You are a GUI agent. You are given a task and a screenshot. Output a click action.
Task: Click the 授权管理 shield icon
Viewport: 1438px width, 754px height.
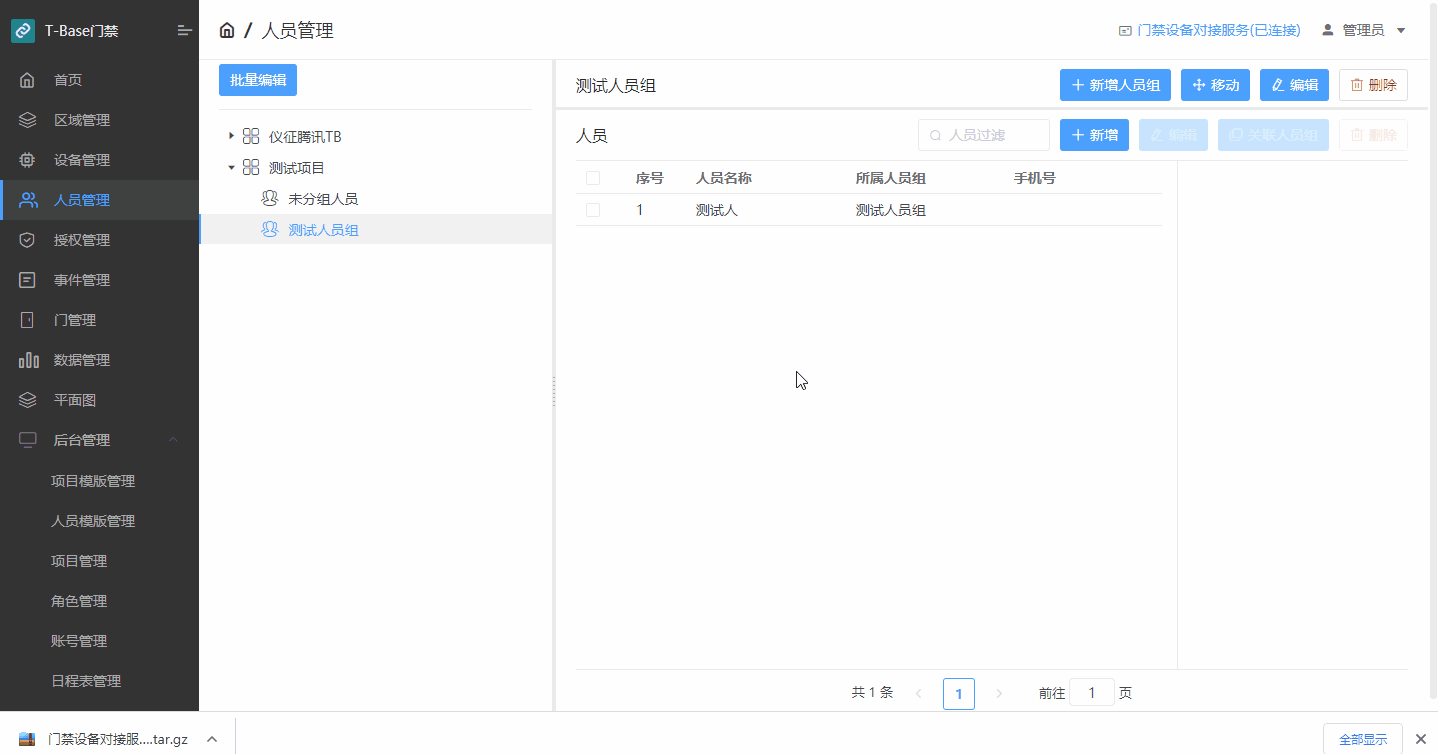click(28, 240)
